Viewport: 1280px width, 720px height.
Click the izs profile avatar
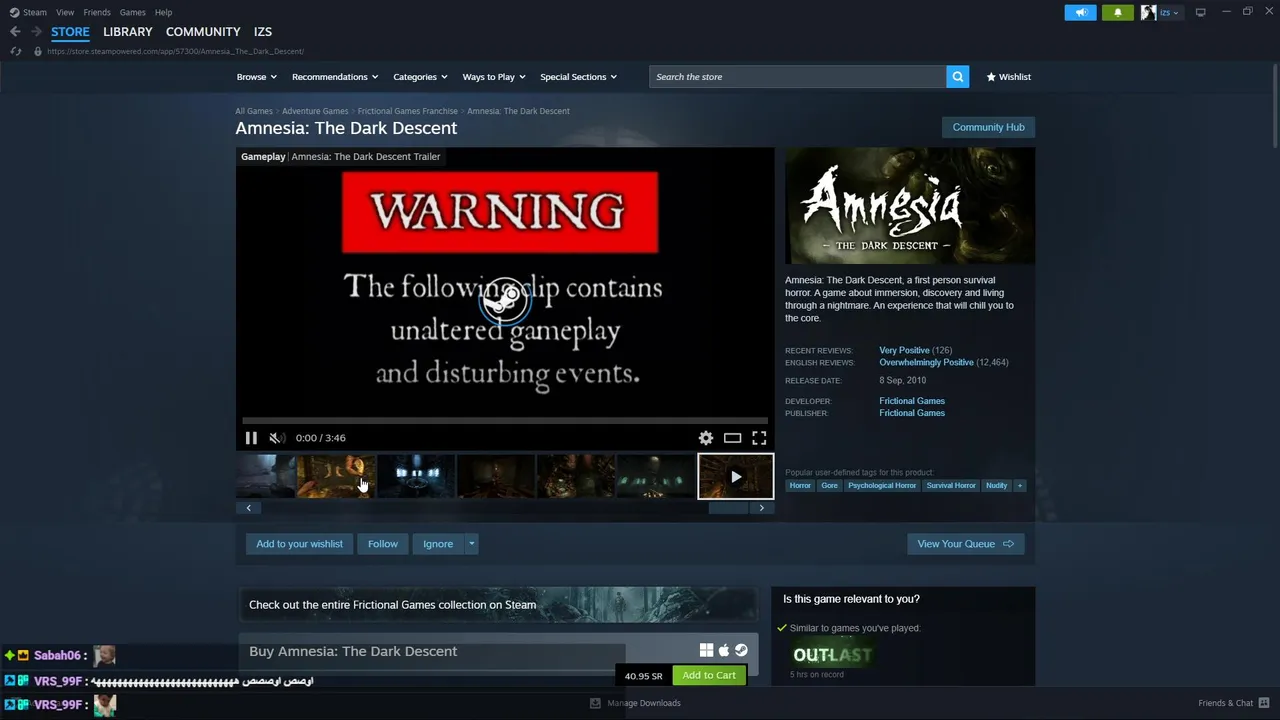pyautogui.click(x=1148, y=12)
